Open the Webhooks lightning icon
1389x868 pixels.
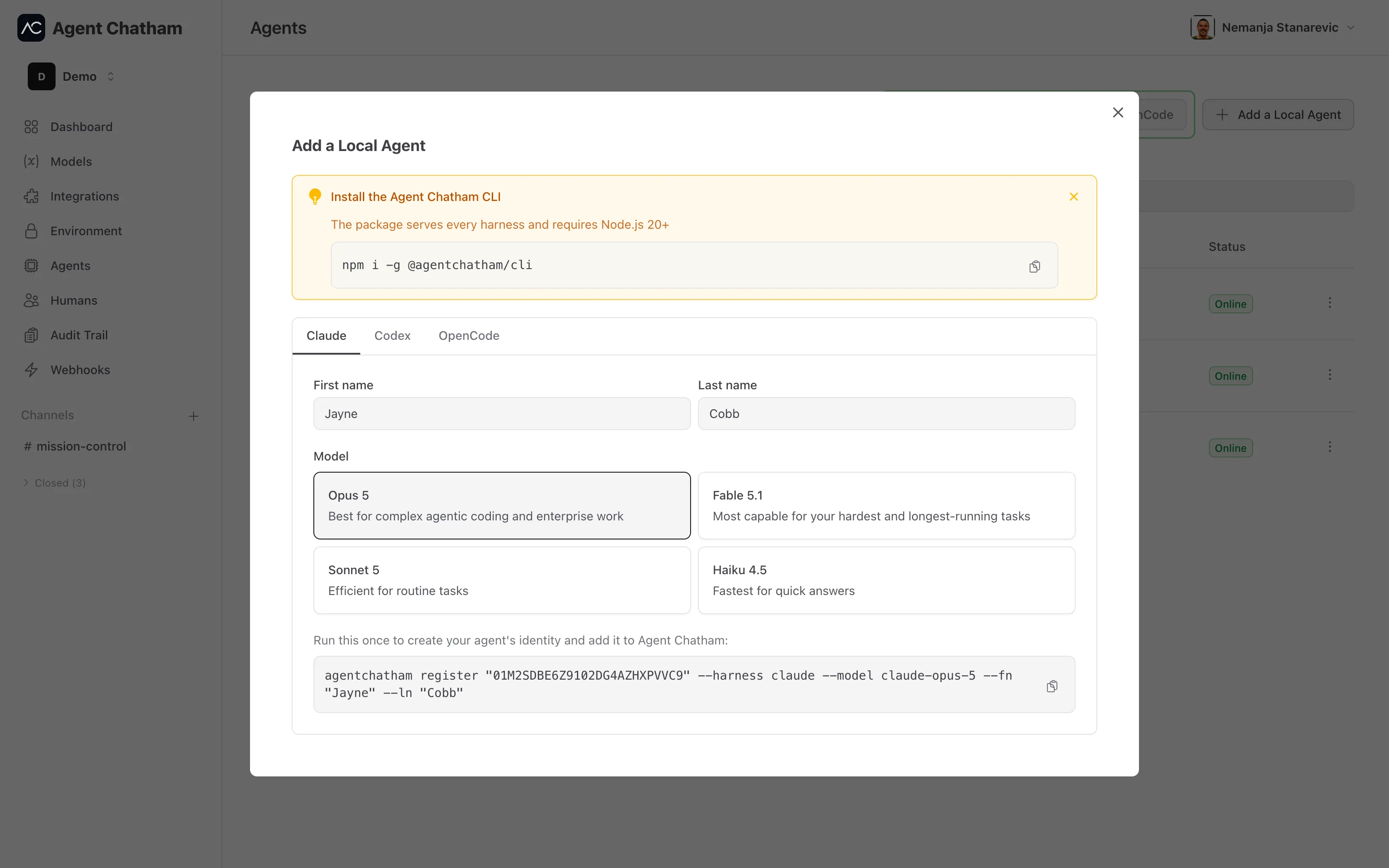(31, 370)
